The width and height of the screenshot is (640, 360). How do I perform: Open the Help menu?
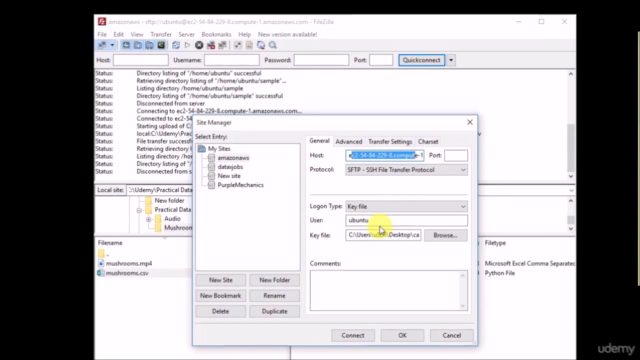(x=244, y=34)
